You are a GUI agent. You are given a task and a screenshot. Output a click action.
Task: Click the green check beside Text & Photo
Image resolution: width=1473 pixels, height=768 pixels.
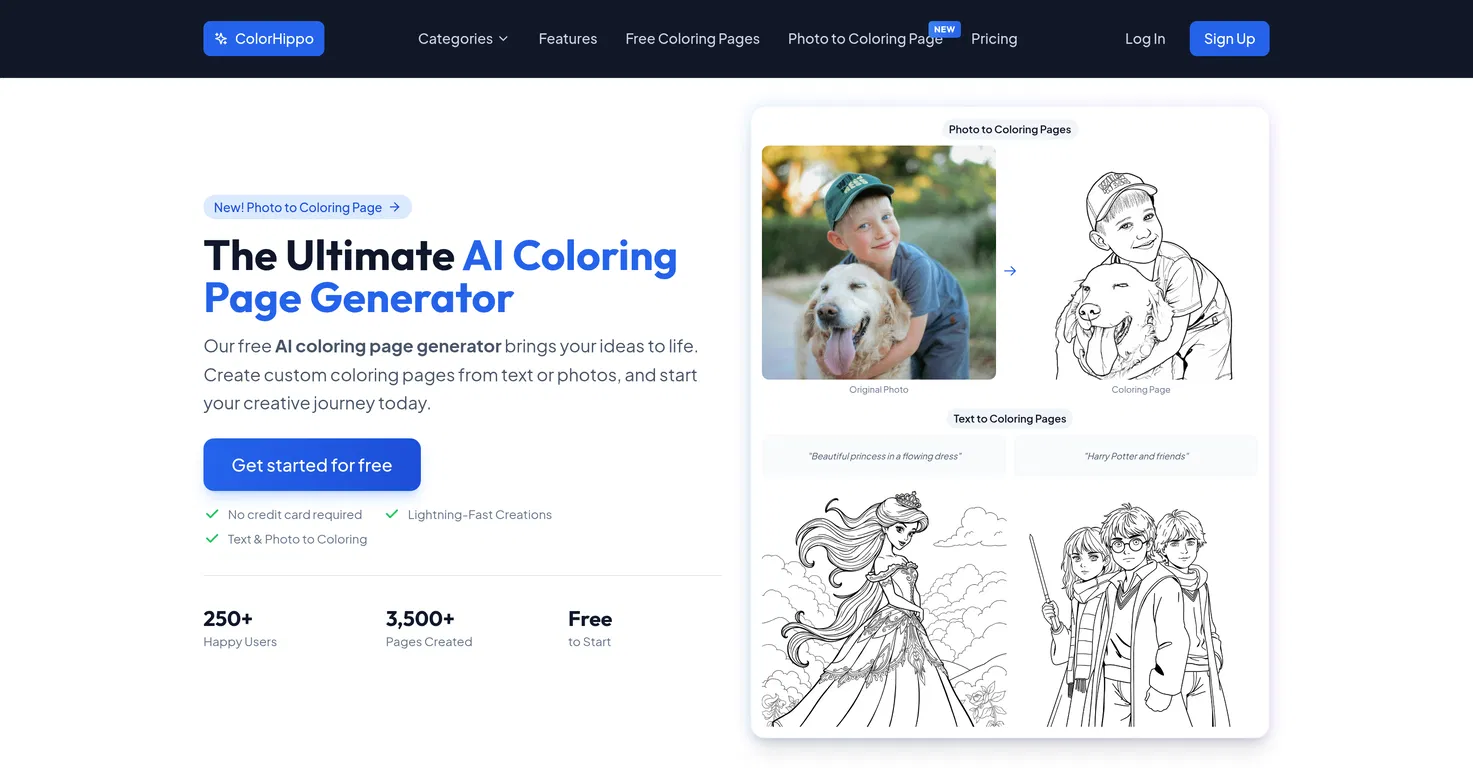pyautogui.click(x=212, y=538)
